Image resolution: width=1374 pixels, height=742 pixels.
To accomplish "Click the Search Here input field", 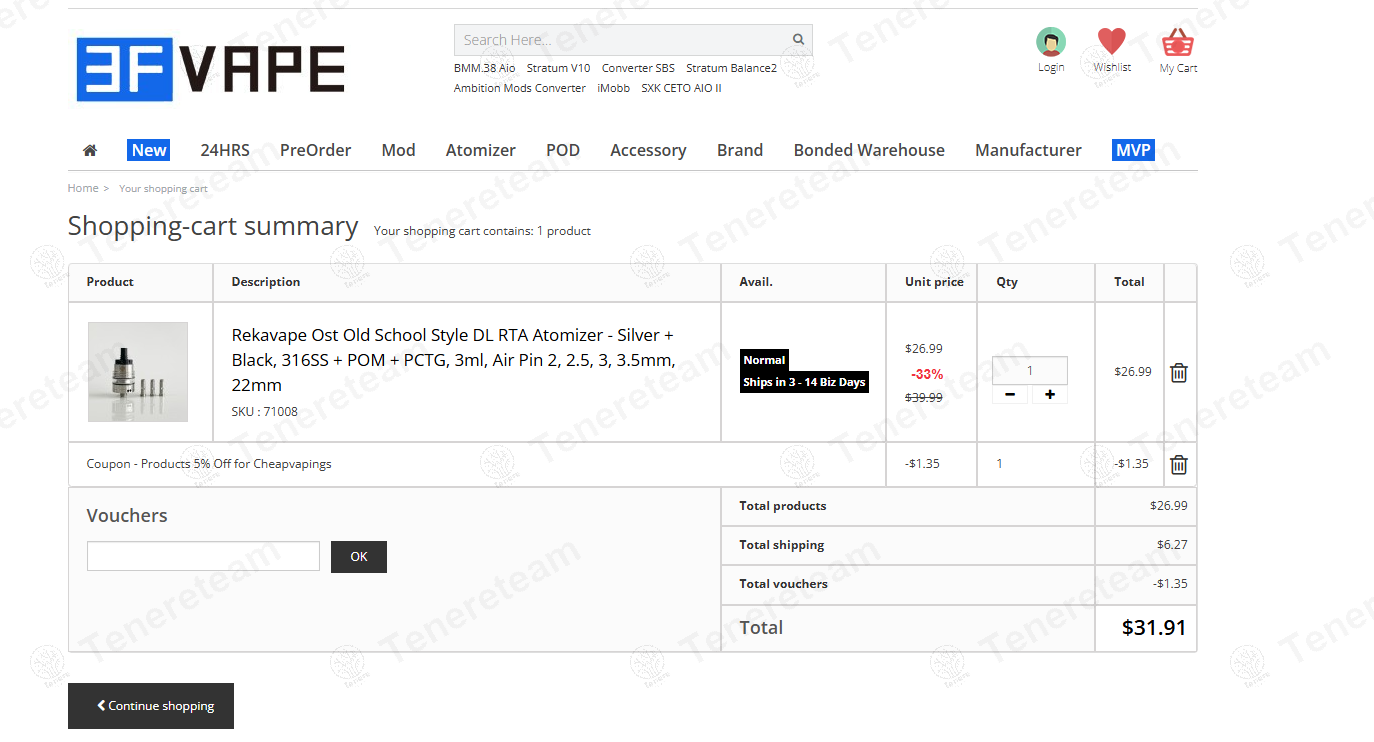I will [622, 40].
